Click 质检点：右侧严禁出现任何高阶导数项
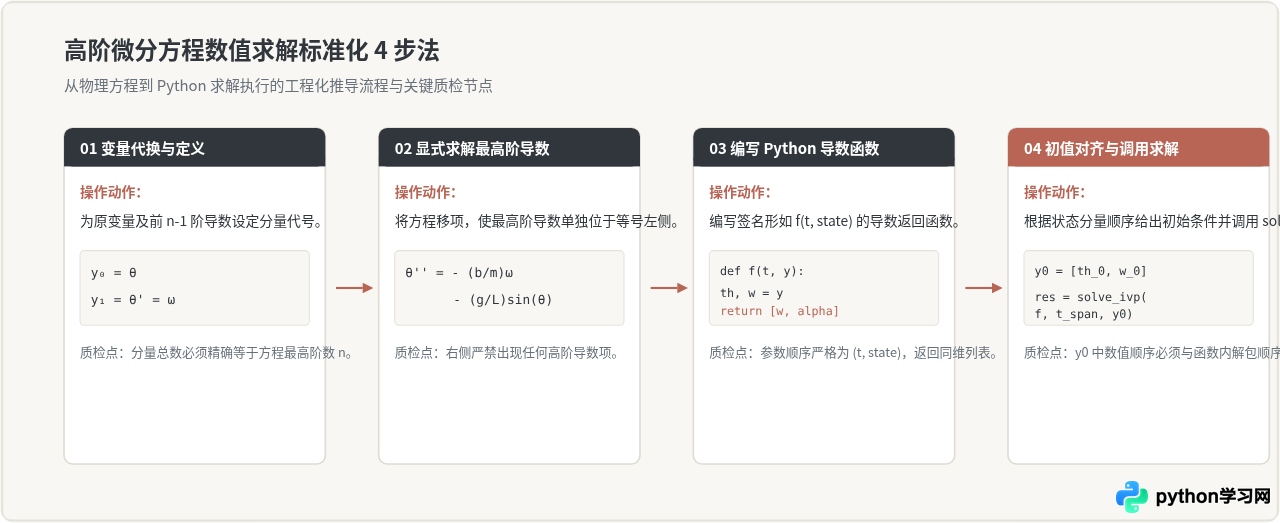The height and width of the screenshot is (523, 1280). [507, 353]
